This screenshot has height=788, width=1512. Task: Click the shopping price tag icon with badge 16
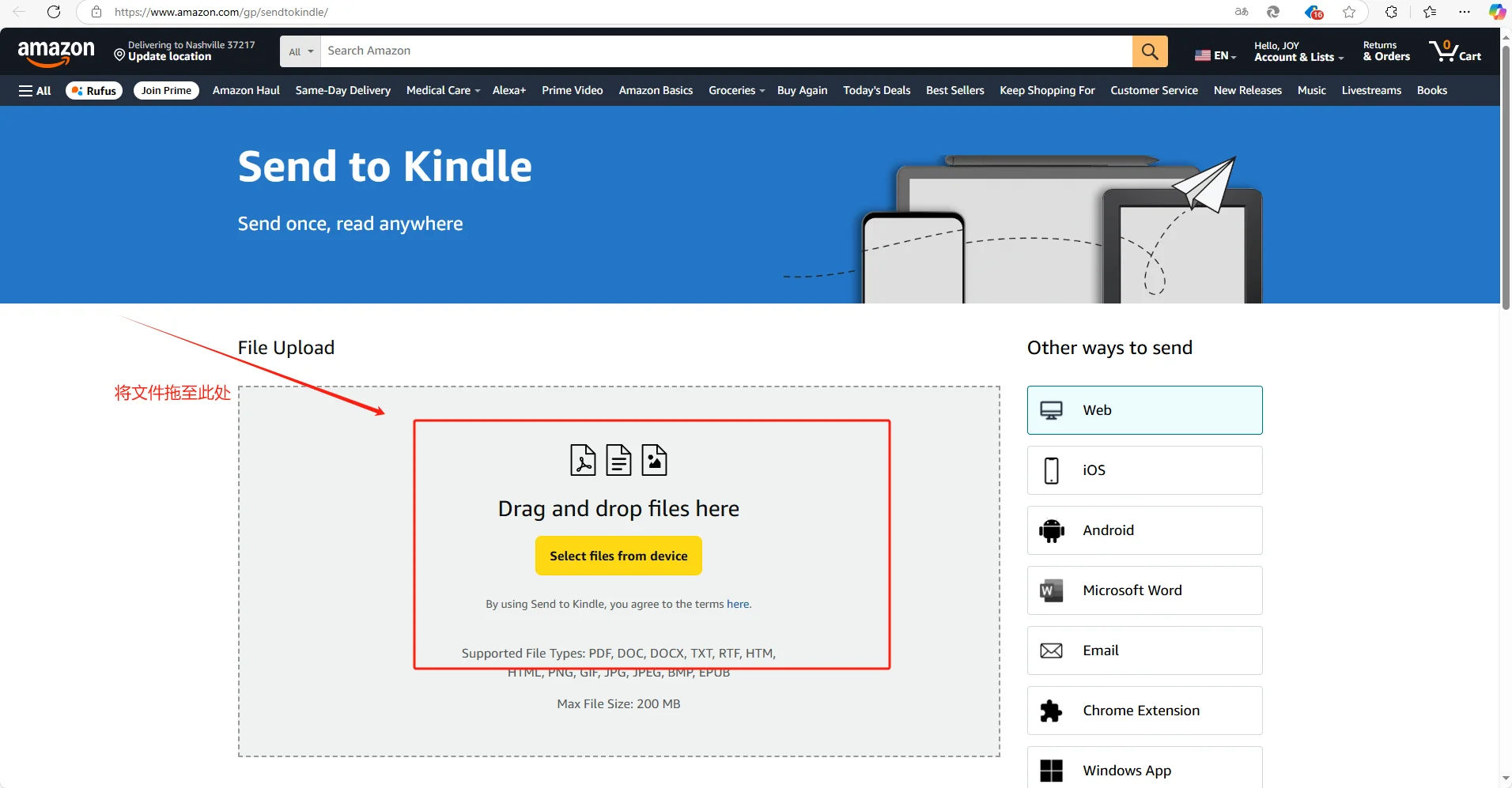coord(1314,12)
